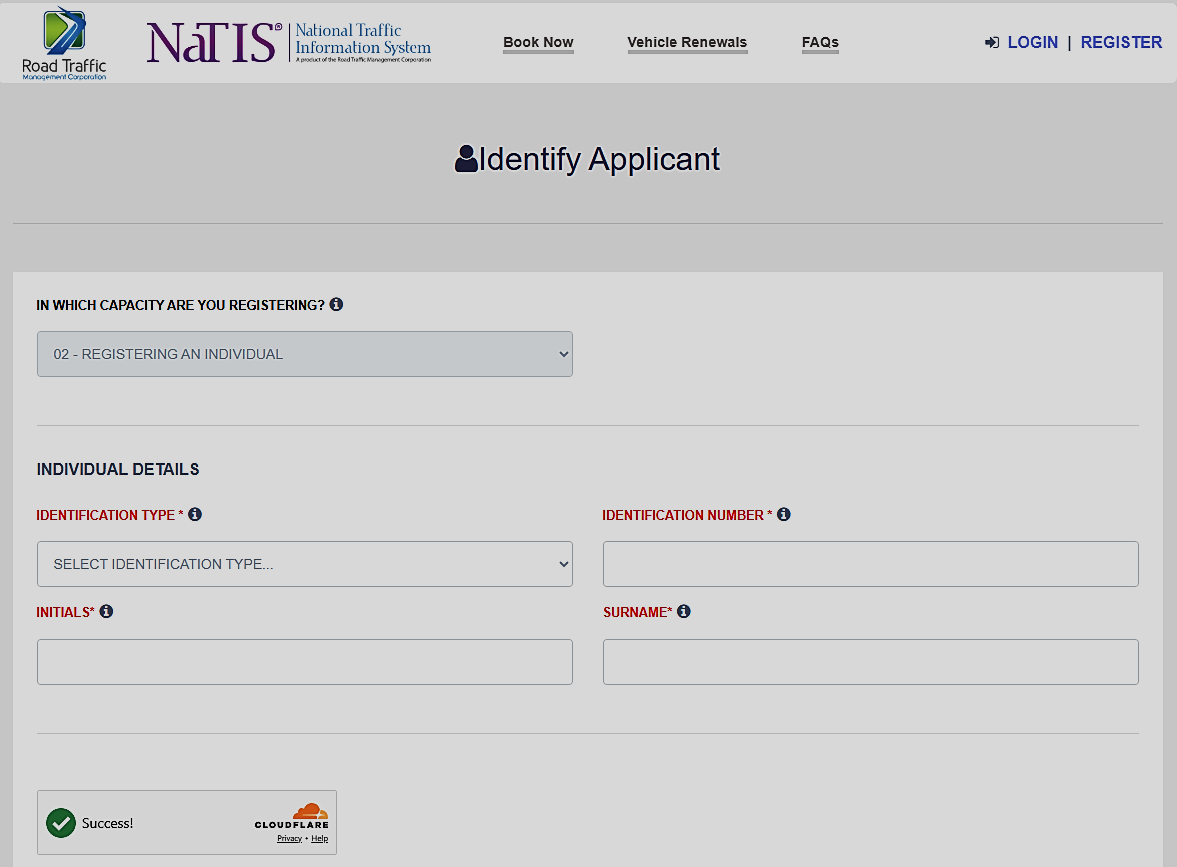Click the info icon next to registering capacity question

[336, 304]
